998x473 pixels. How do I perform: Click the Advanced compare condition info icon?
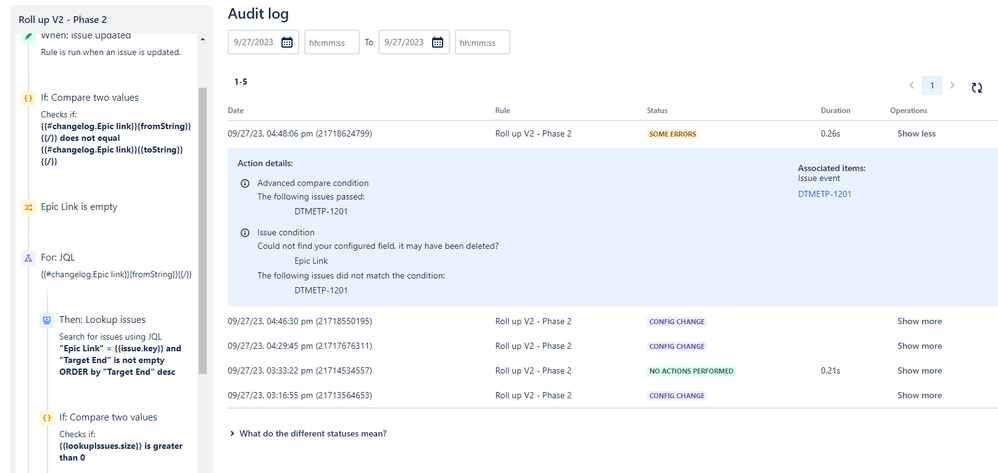tap(244, 183)
